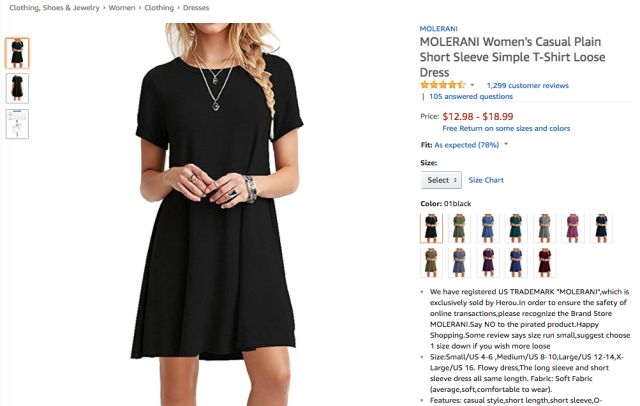Show the second dress thumbnail image
640x406 pixels.
click(x=17, y=88)
